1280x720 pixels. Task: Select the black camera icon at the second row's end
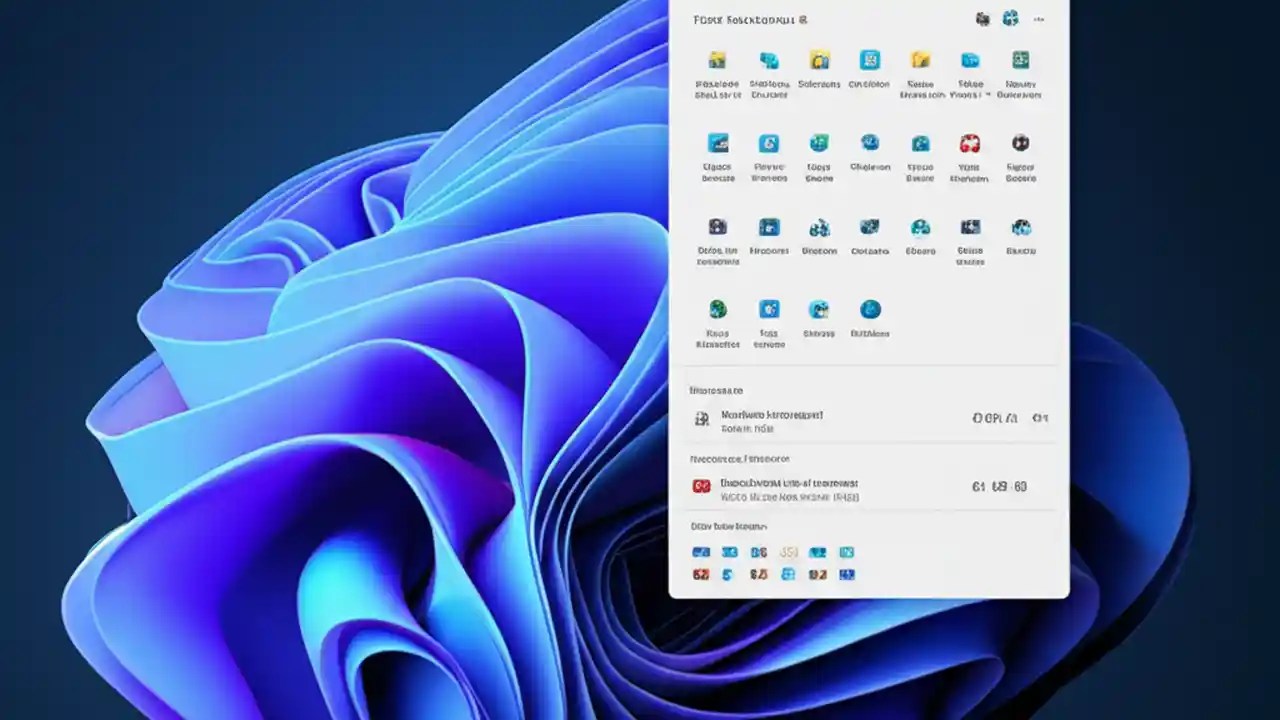coord(1020,145)
